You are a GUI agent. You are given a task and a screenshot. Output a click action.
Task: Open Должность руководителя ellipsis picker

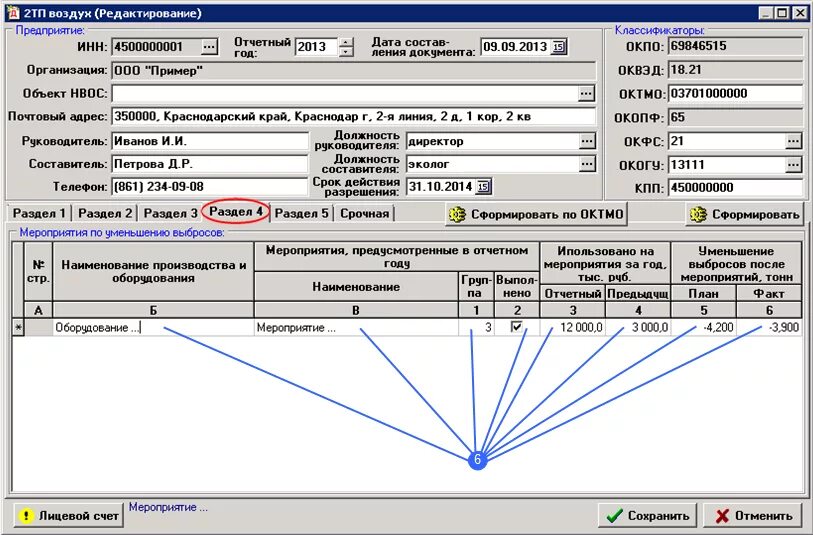click(x=586, y=140)
